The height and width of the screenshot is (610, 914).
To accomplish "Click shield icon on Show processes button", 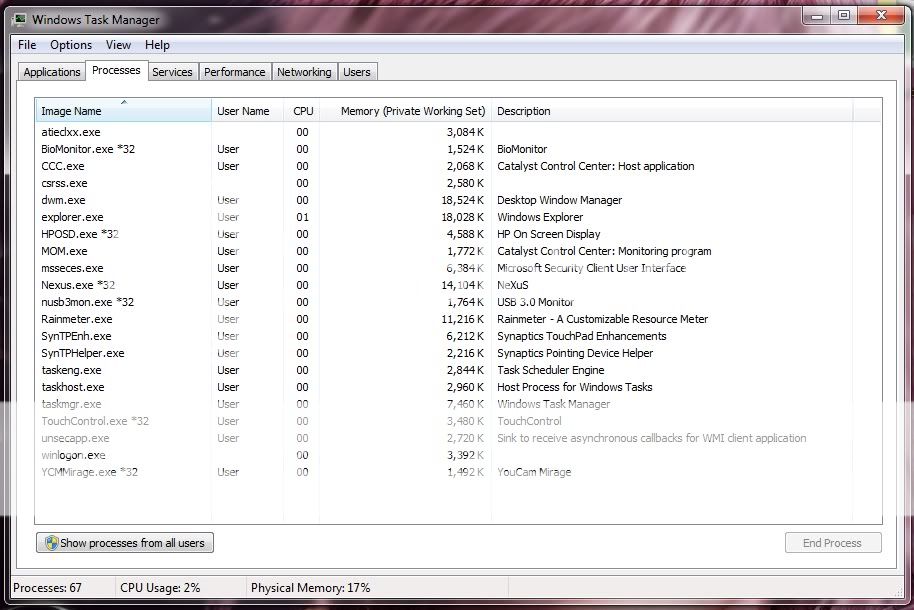I will [49, 543].
